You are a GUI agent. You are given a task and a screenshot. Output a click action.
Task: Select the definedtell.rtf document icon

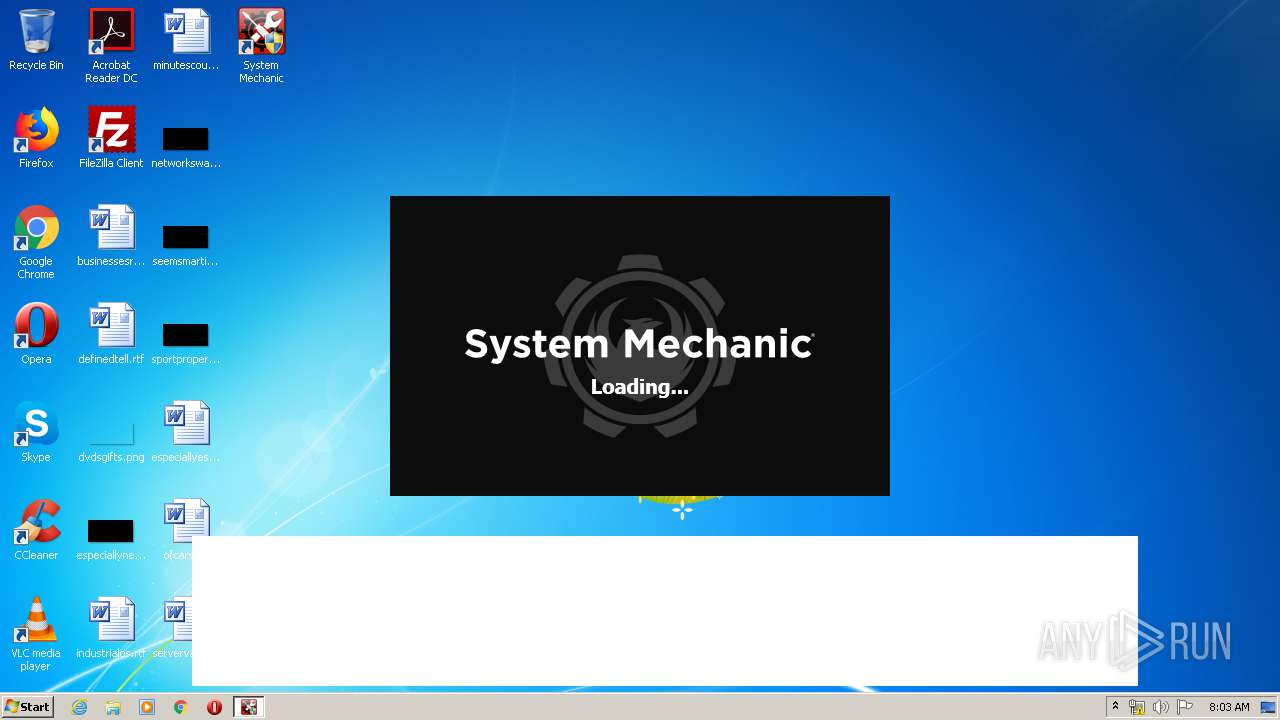111,334
